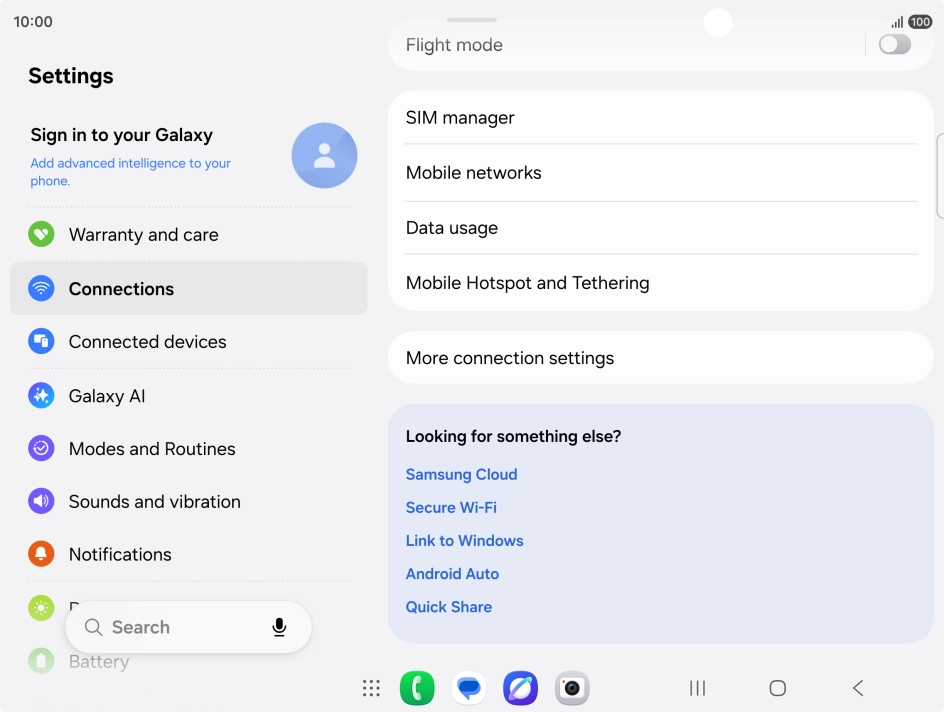The width and height of the screenshot is (944, 712).
Task: Open Notifications settings
Action: (188, 554)
